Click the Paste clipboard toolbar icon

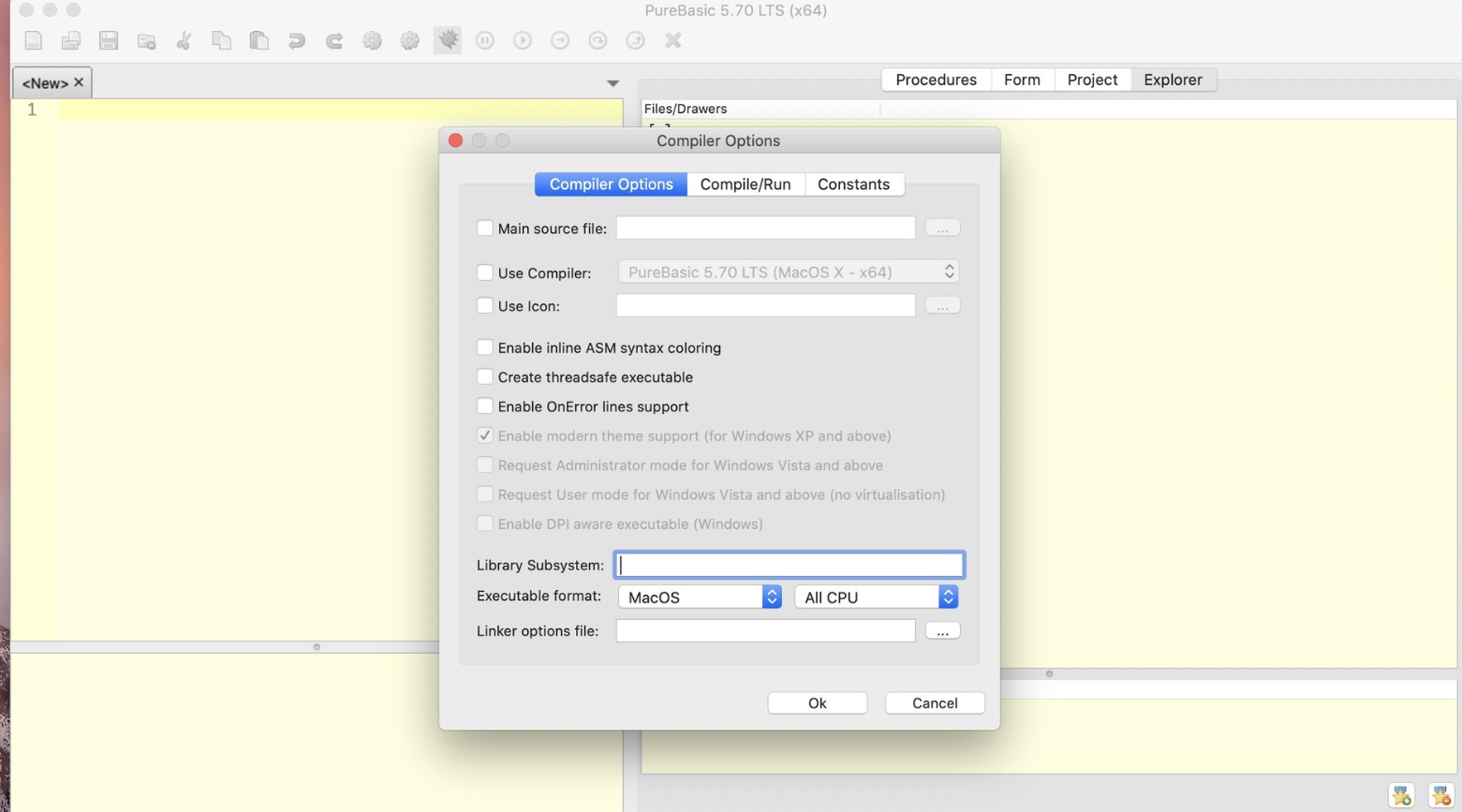(x=258, y=40)
